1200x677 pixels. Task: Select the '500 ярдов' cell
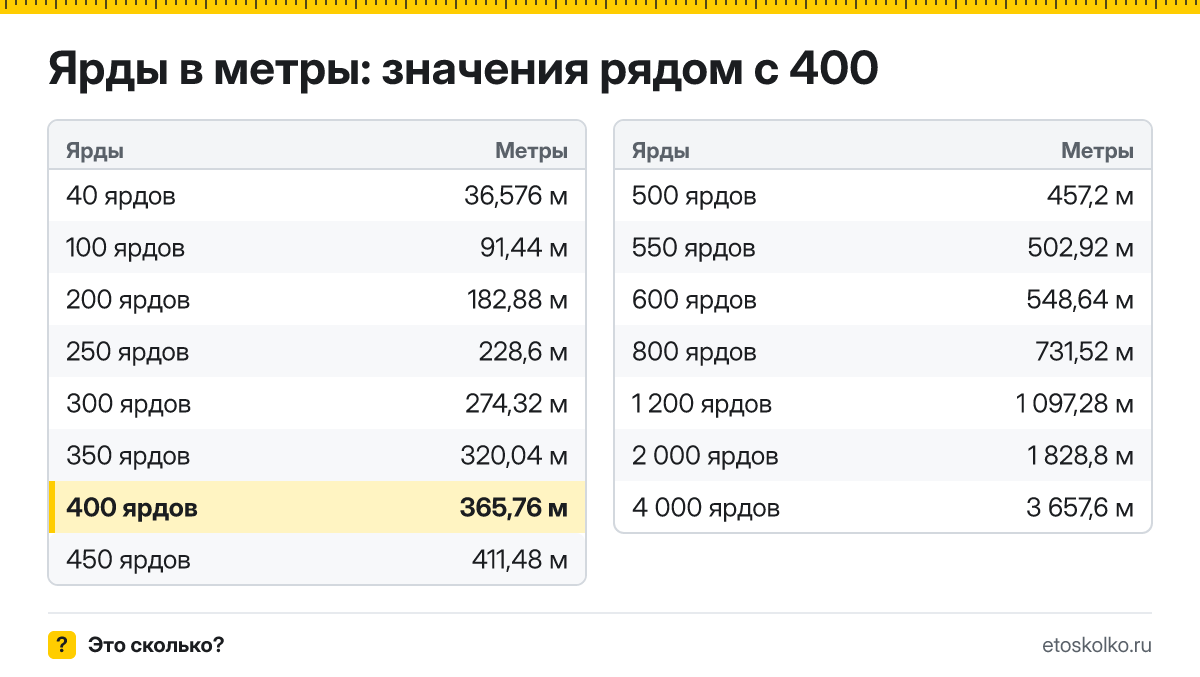[x=694, y=196]
